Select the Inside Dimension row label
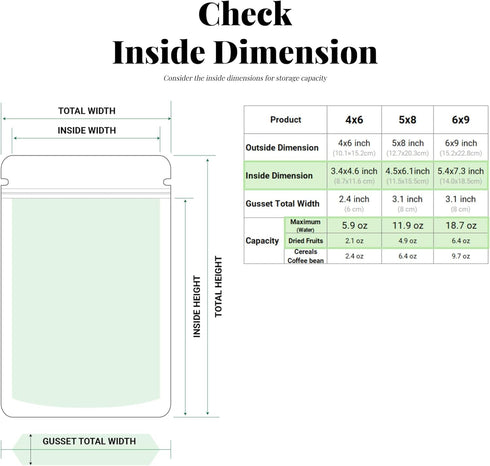The image size is (490, 466). click(279, 176)
